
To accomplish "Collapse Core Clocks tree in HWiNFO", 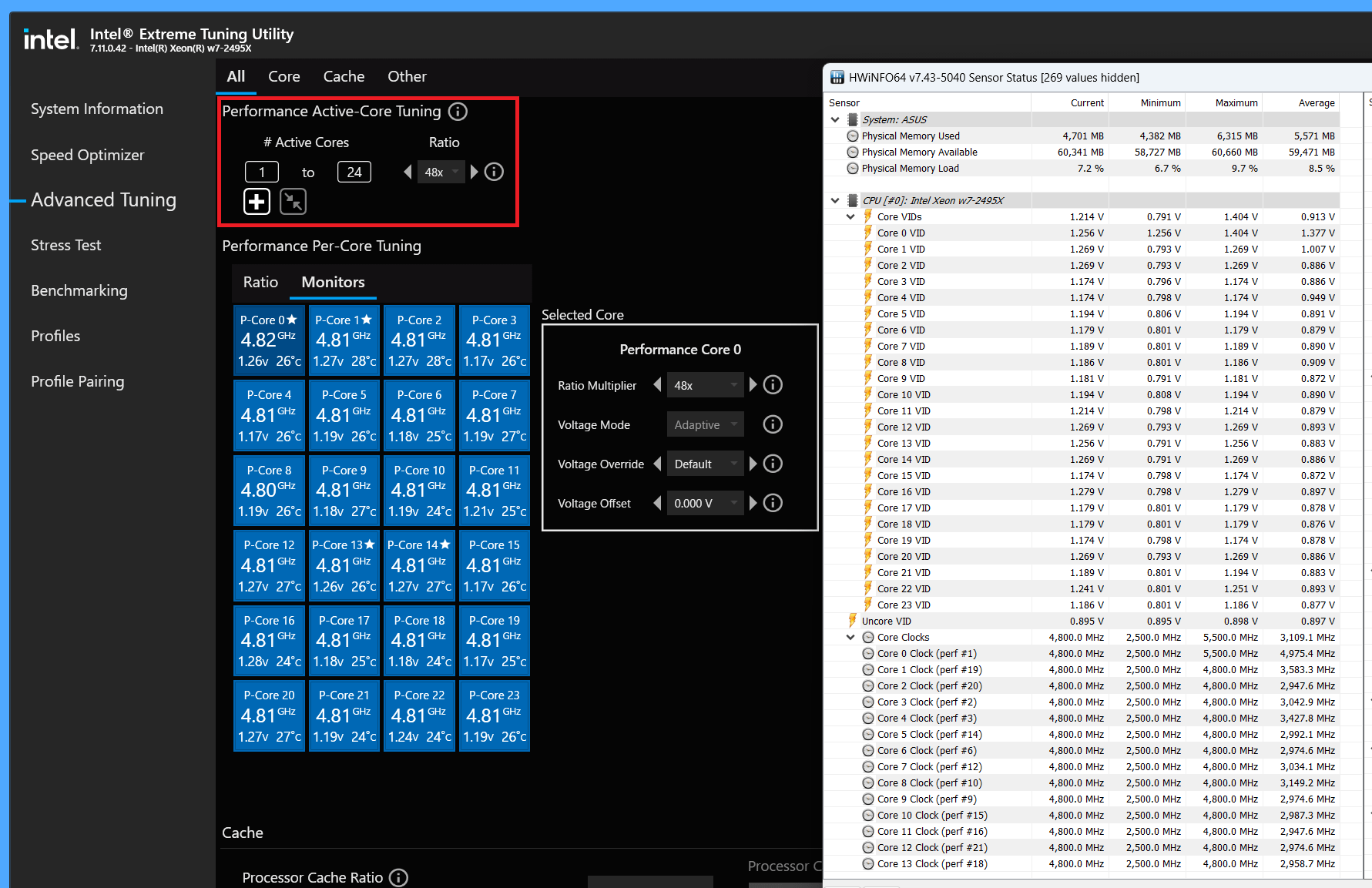I will 850,637.
